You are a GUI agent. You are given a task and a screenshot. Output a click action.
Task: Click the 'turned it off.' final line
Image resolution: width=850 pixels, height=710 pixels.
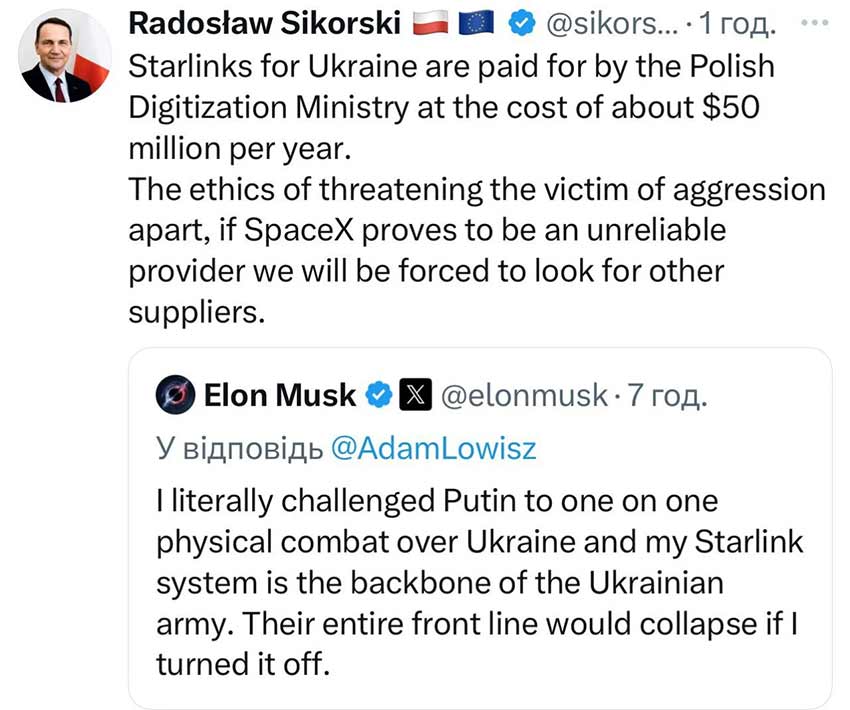pos(243,663)
